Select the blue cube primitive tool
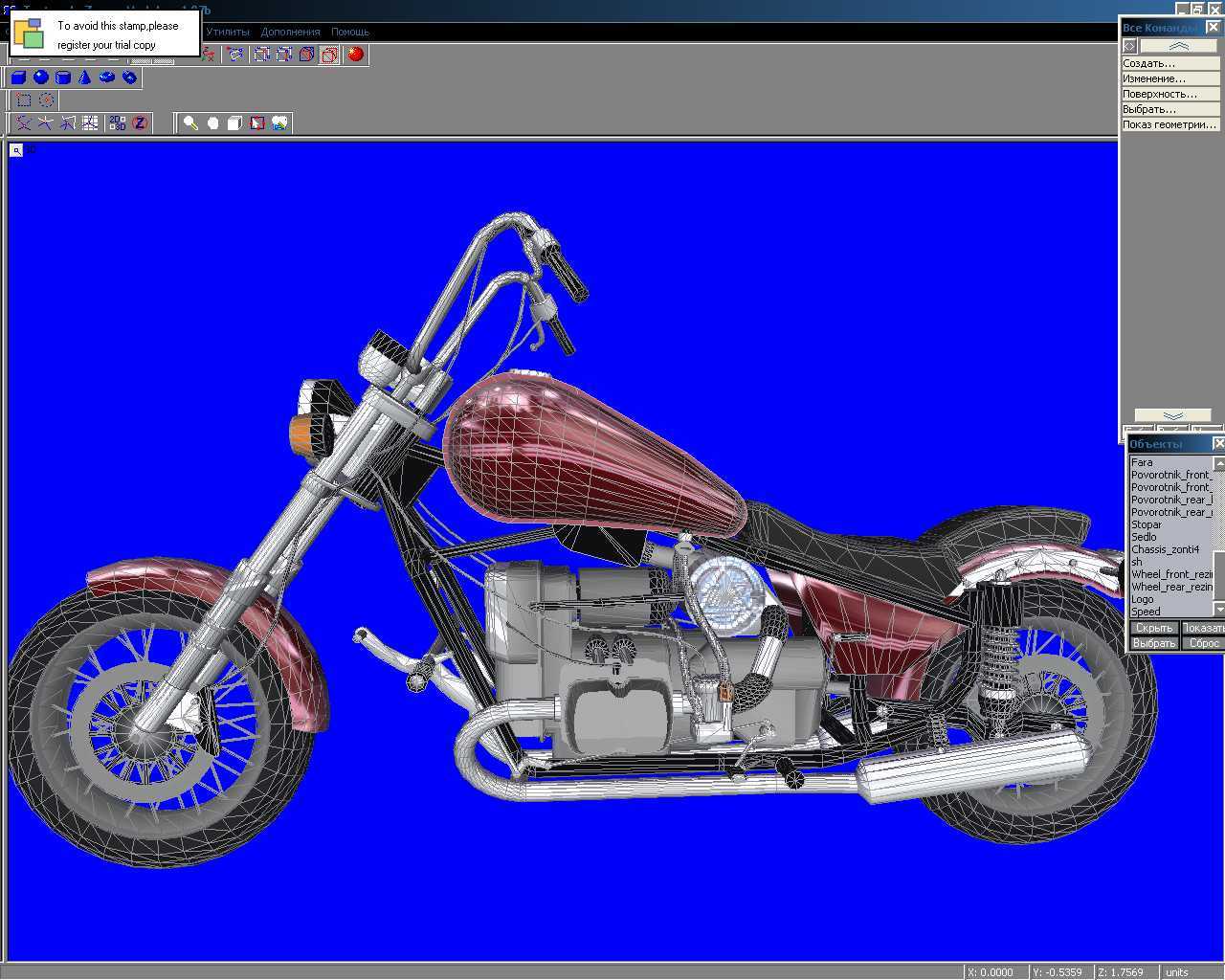The width and height of the screenshot is (1225, 980). [x=18, y=78]
